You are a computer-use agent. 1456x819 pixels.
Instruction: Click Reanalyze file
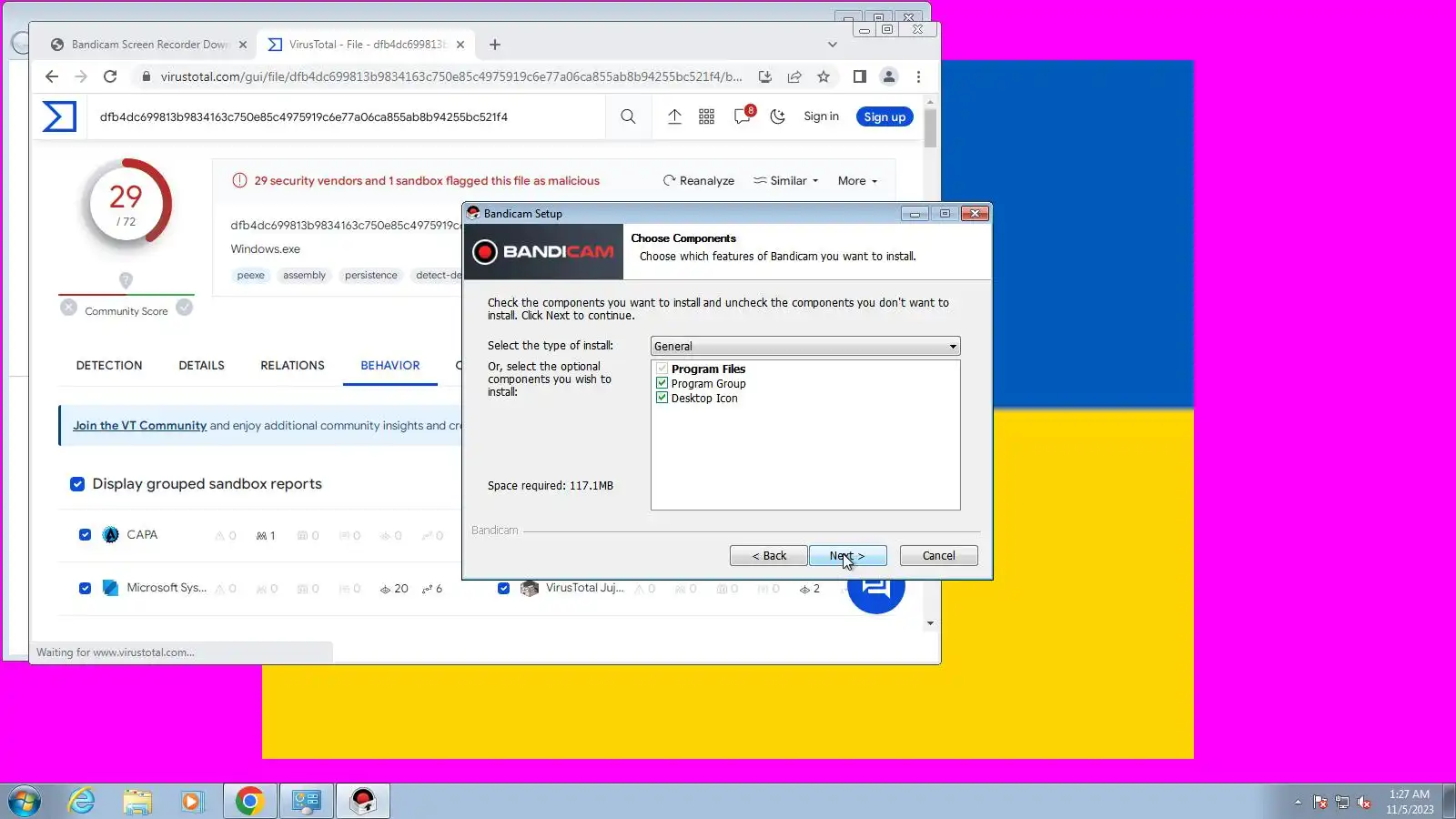coord(698,181)
